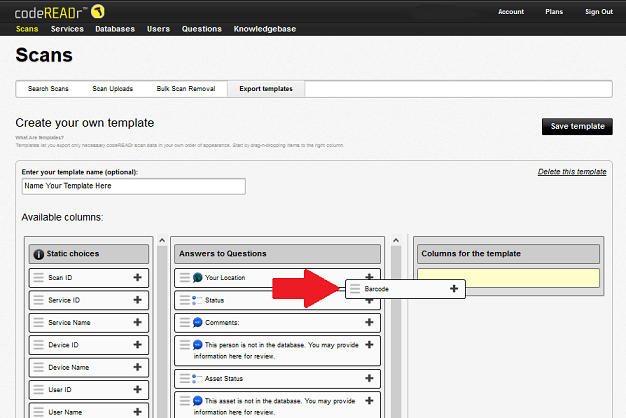Click the plus icon on the Barcode item
Screen dimensions: 626x418
[454, 288]
